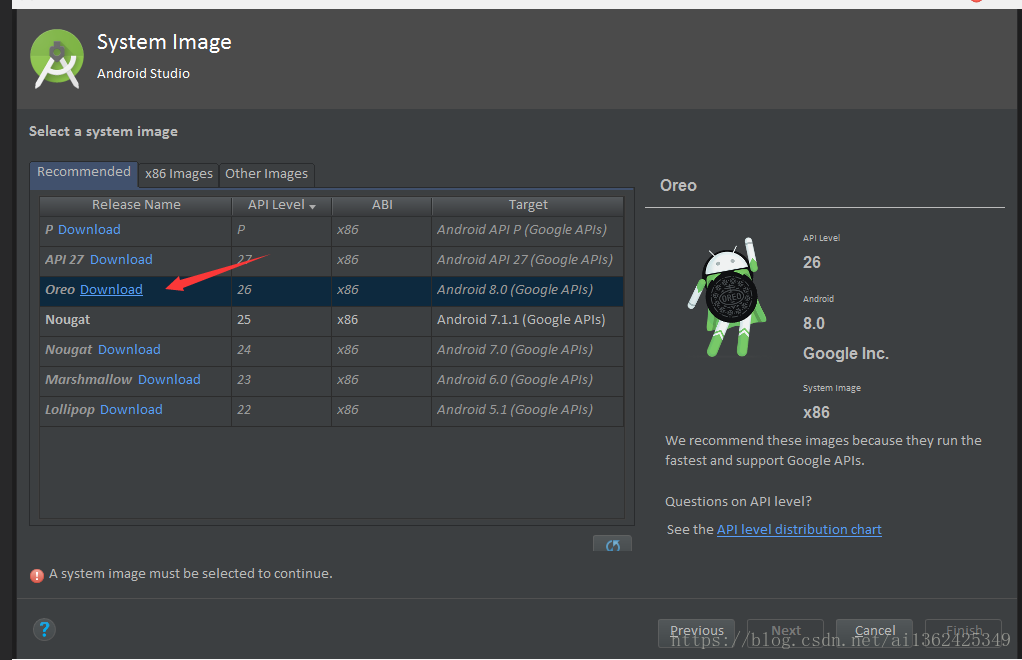The width and height of the screenshot is (1022, 660).
Task: Click the 'Lollipop' release name text
Action: click(70, 410)
